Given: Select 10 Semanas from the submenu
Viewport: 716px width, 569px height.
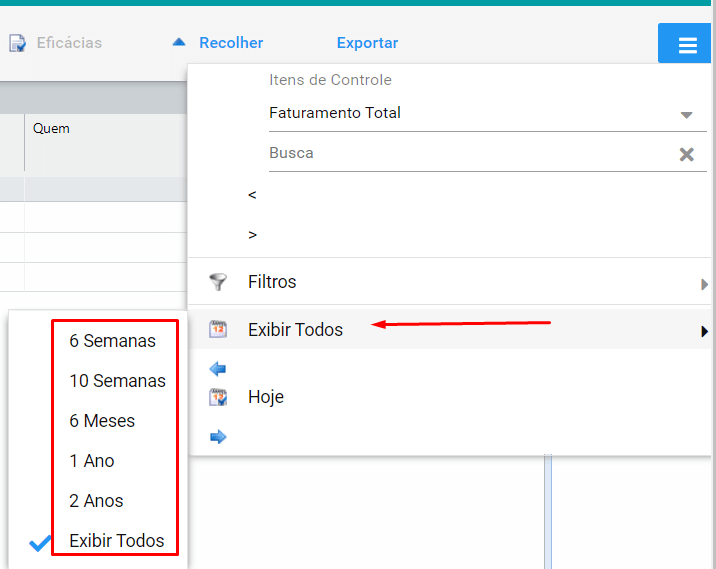Looking at the screenshot, I should pyautogui.click(x=117, y=381).
